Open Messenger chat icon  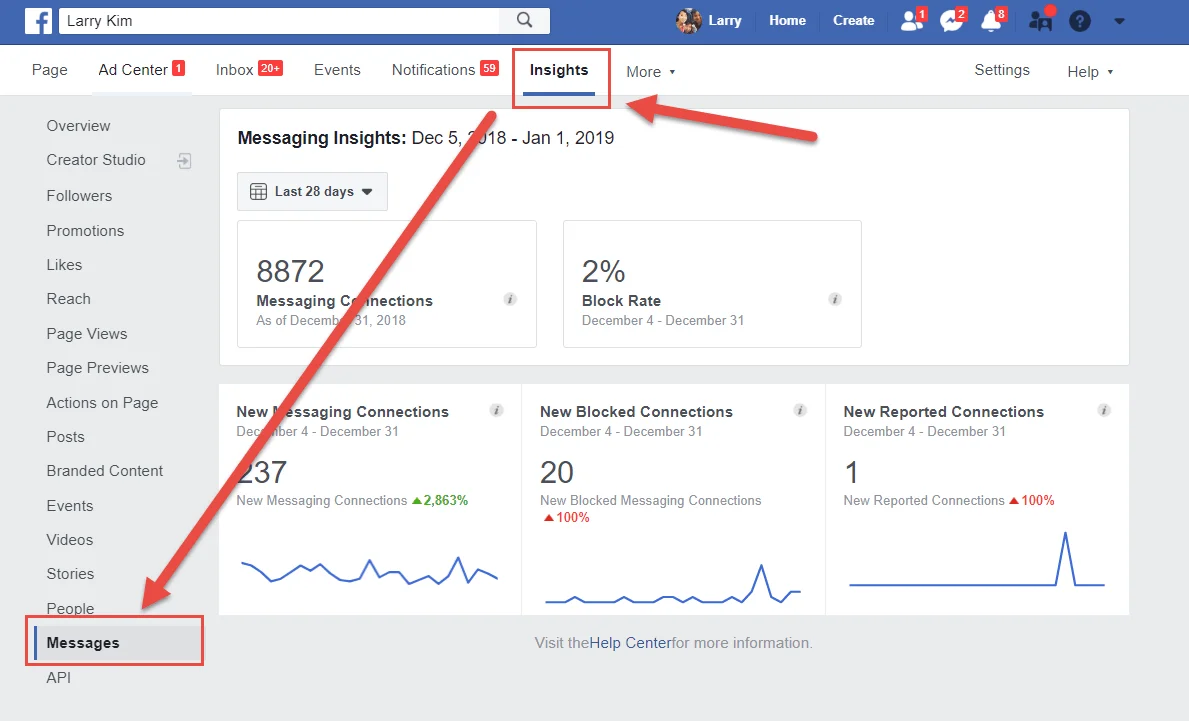[951, 20]
